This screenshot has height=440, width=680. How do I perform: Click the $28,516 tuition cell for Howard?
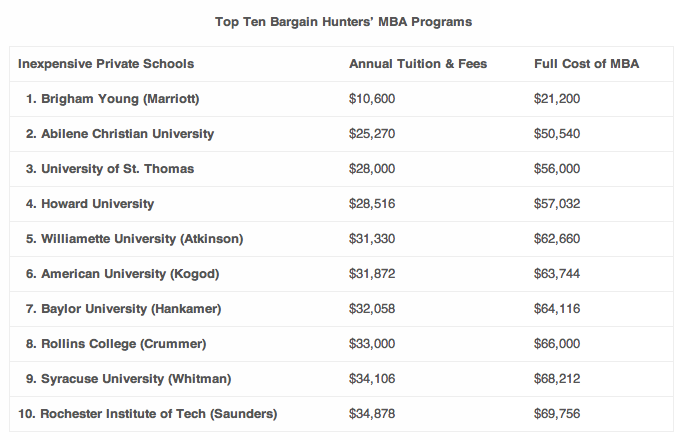(372, 204)
